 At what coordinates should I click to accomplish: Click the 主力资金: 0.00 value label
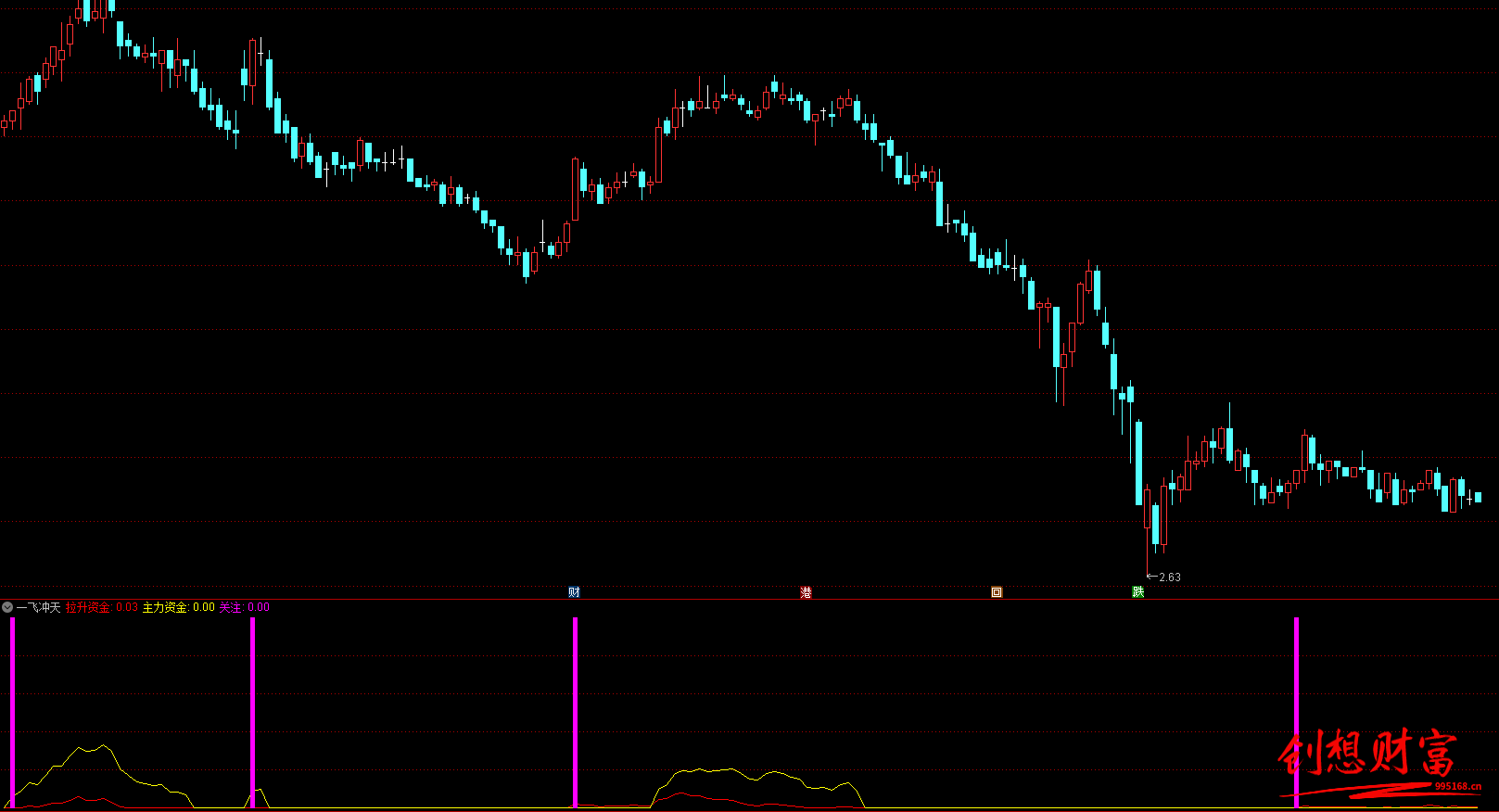(178, 608)
